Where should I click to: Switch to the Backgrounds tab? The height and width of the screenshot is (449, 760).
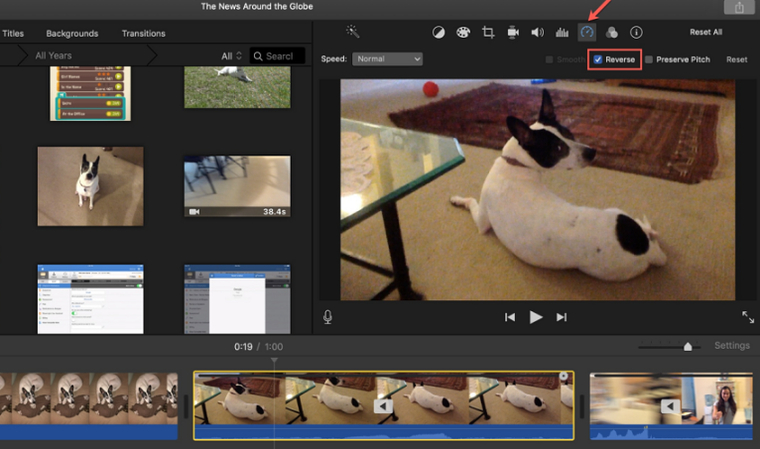tap(72, 33)
